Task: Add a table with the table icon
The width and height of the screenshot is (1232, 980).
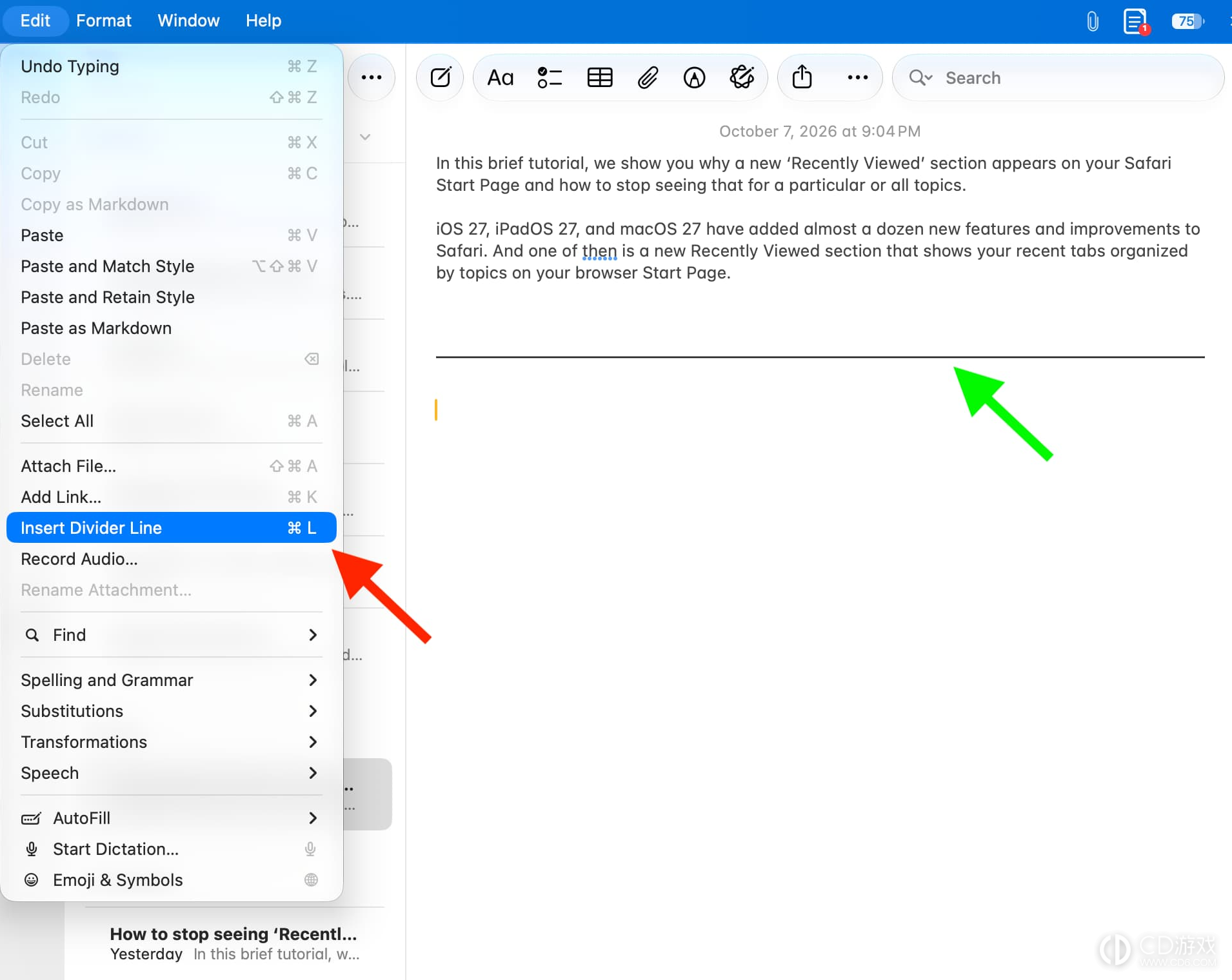Action: pyautogui.click(x=599, y=77)
